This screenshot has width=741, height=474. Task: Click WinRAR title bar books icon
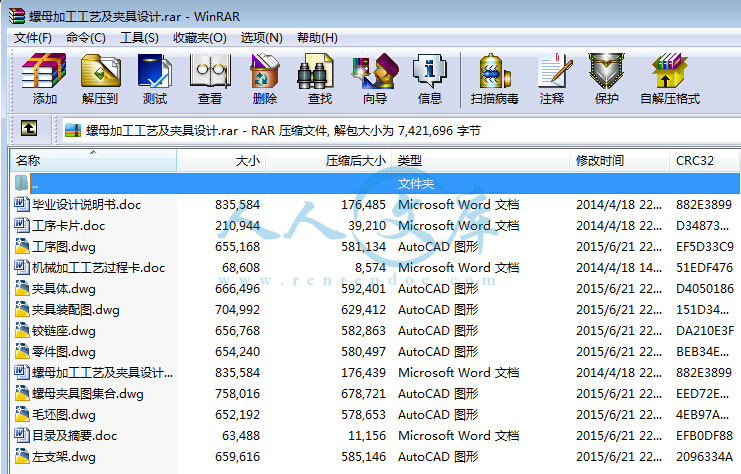click(17, 16)
